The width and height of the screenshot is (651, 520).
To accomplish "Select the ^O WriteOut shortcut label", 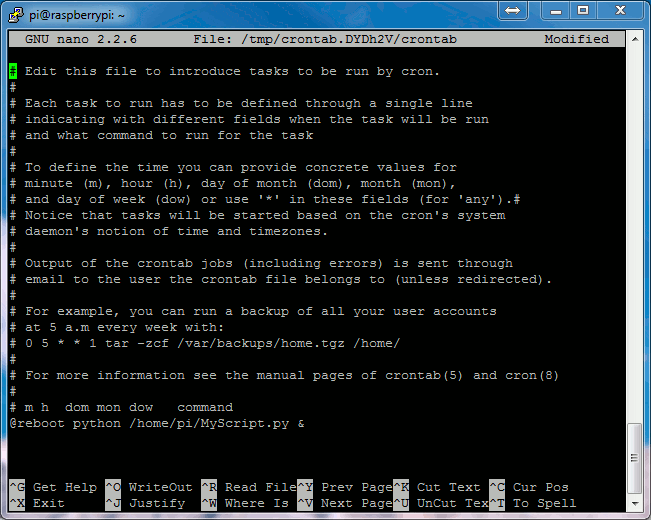I will point(149,487).
